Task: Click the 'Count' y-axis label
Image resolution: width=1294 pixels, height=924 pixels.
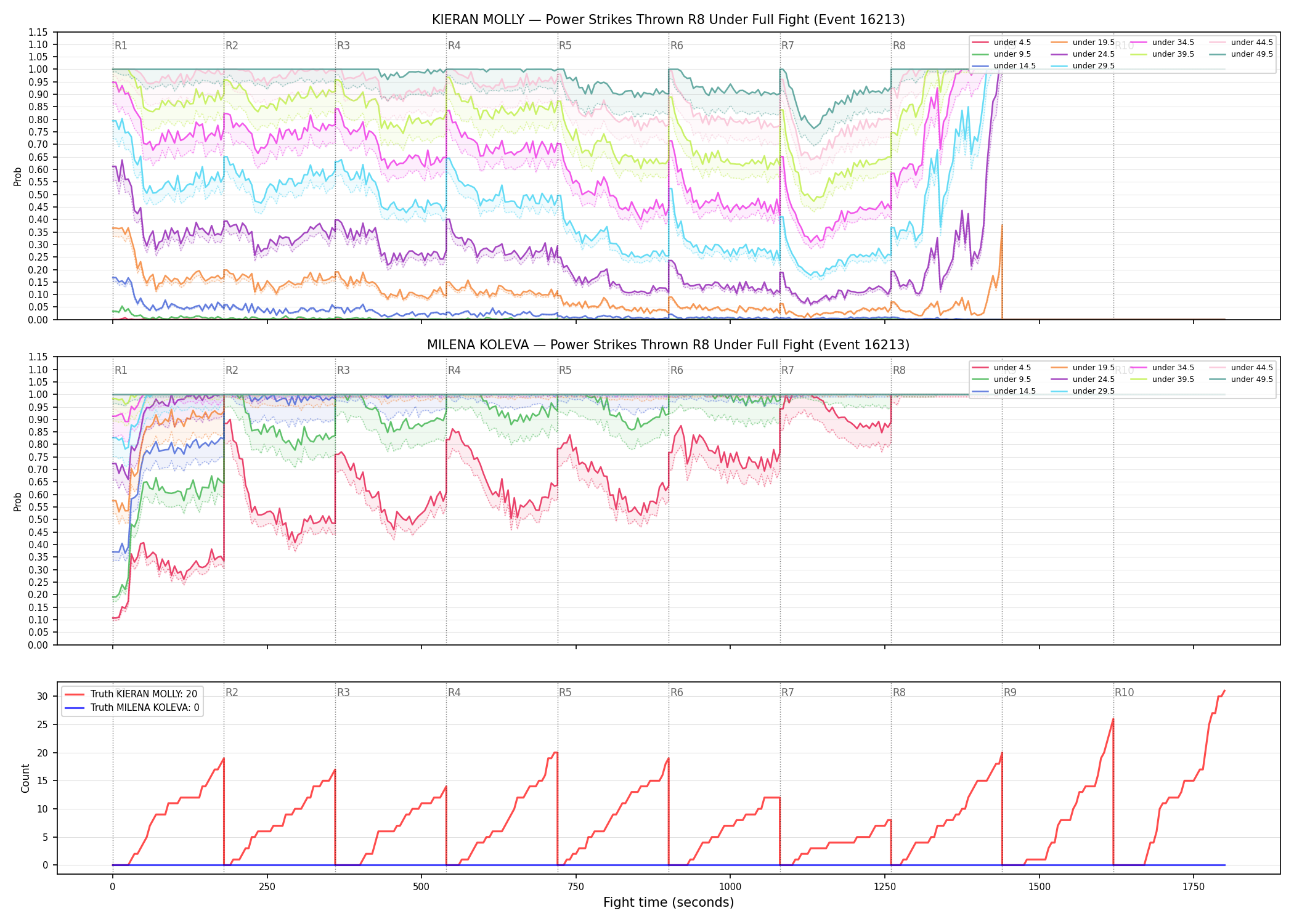Action: coord(25,778)
